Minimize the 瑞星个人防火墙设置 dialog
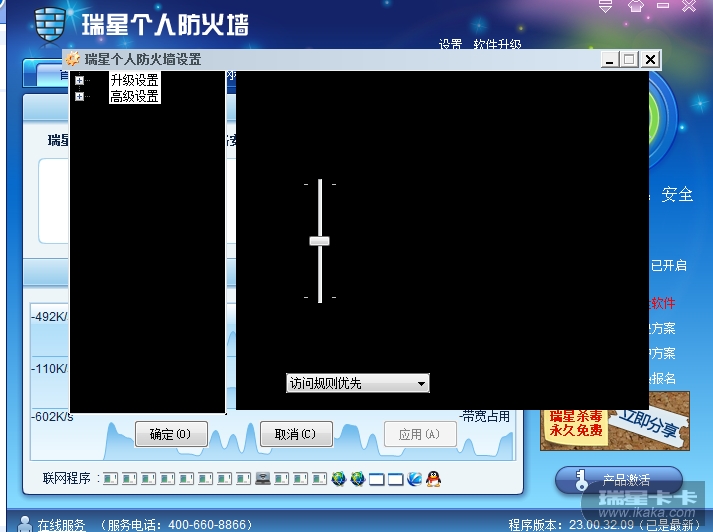Image resolution: width=713 pixels, height=532 pixels. tap(609, 60)
